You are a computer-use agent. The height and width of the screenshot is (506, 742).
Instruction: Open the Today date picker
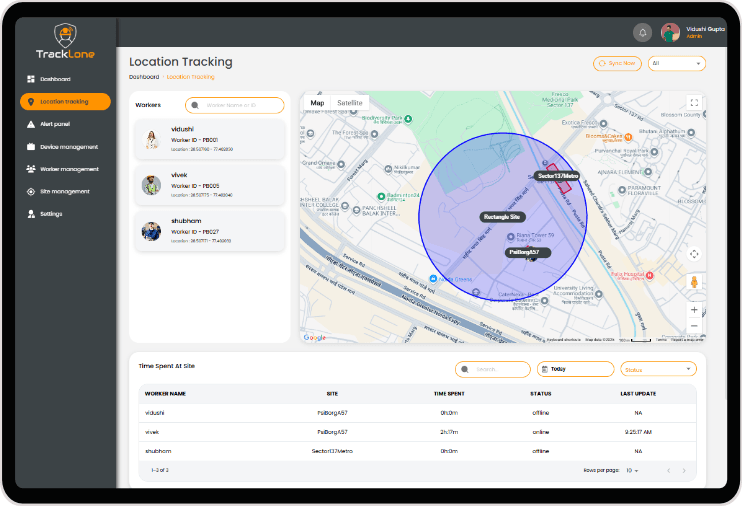coord(575,369)
